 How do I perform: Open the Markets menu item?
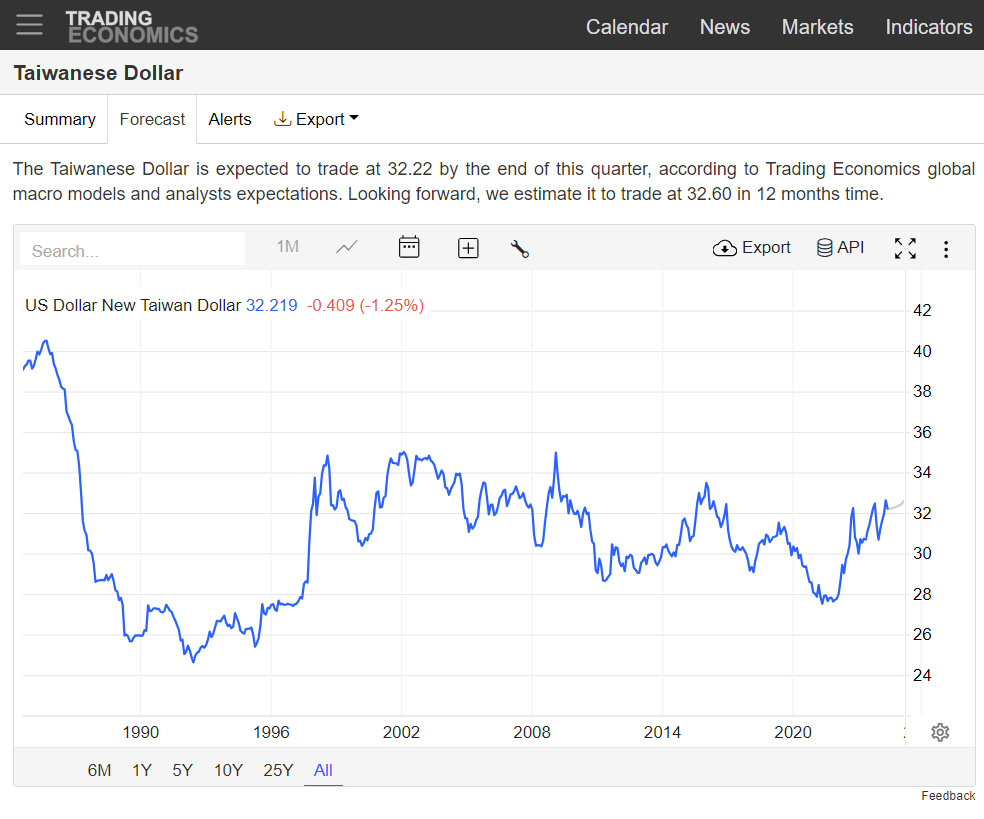[x=817, y=27]
